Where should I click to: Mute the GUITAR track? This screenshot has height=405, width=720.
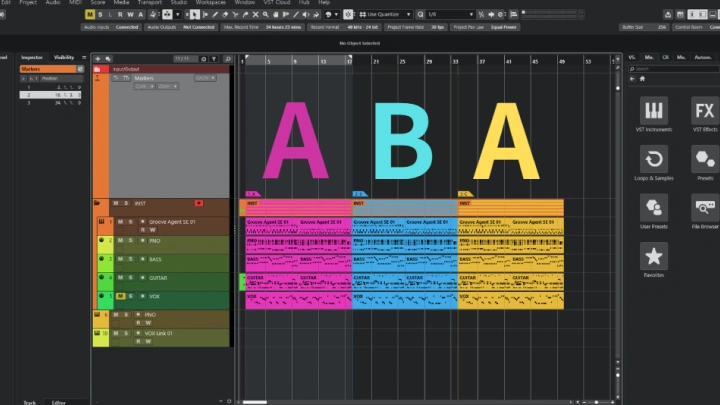point(120,278)
